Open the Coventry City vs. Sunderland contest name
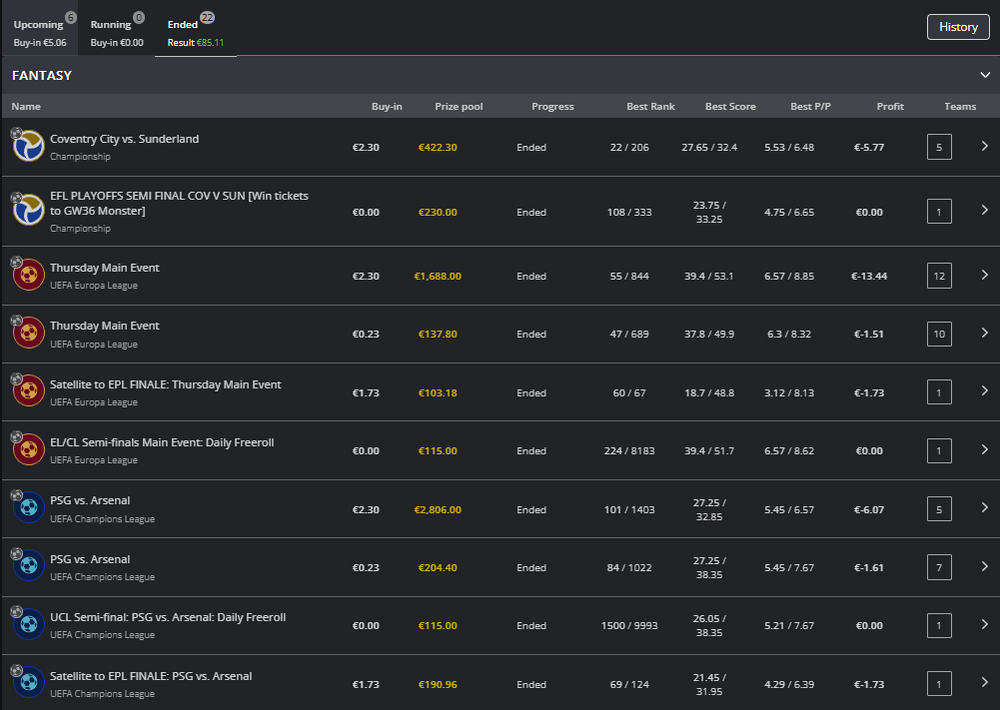The width and height of the screenshot is (1000, 710). (124, 139)
